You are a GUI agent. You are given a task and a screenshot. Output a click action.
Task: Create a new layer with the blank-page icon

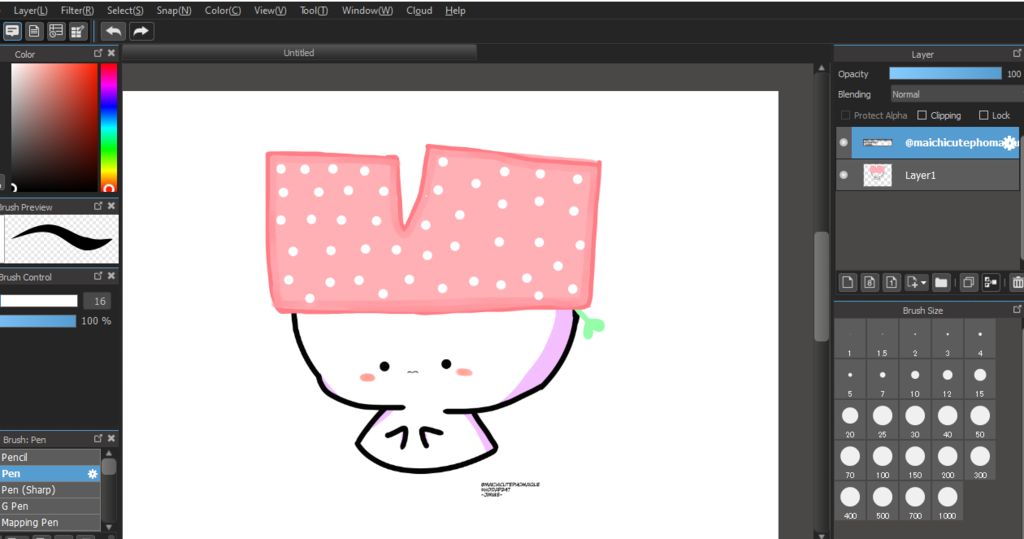[x=846, y=283]
